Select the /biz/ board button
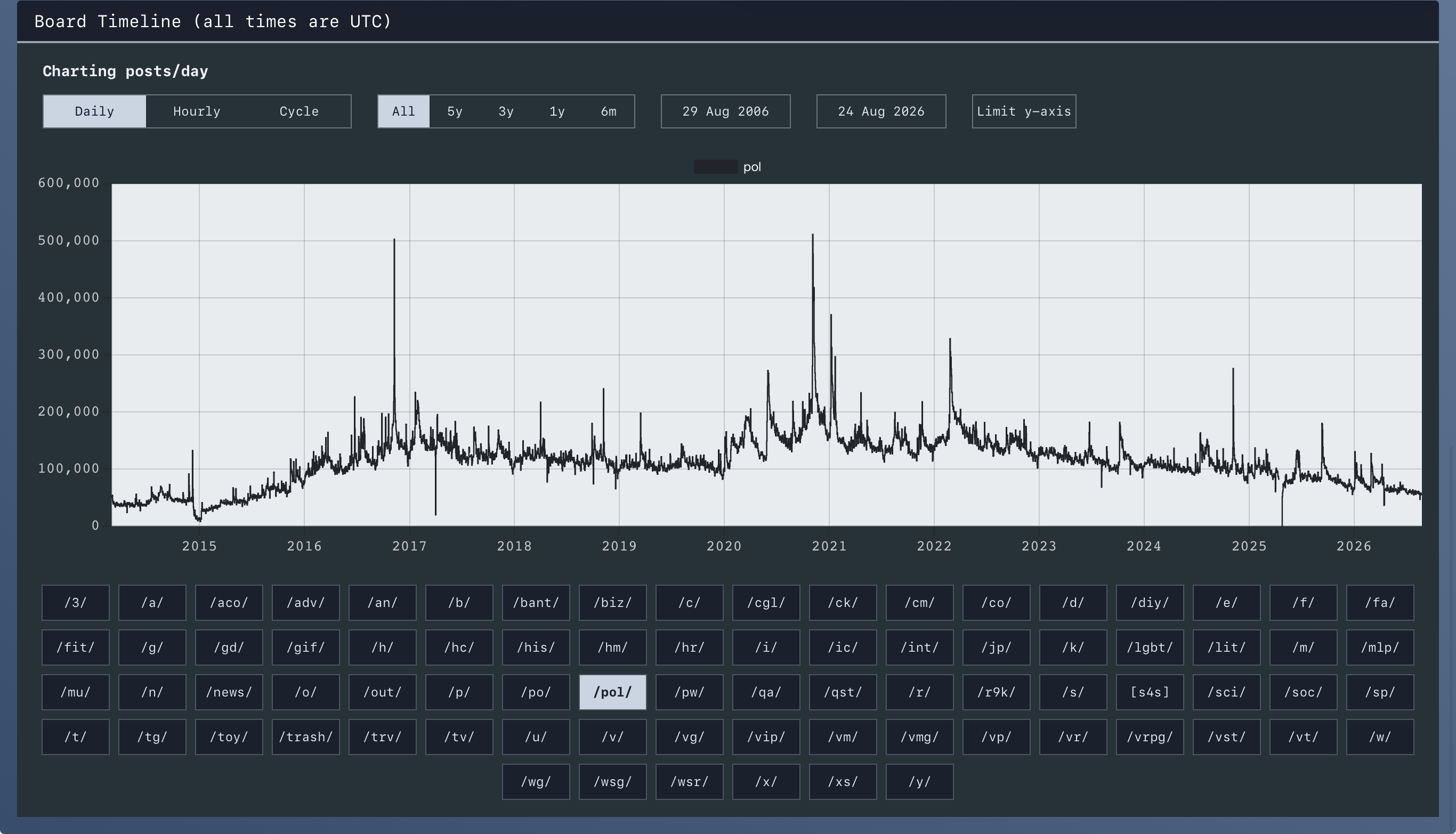Viewport: 1456px width, 834px height. point(613,603)
